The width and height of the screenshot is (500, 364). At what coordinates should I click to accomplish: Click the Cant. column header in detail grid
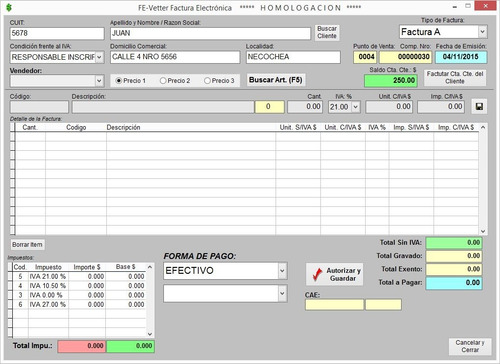tap(30, 127)
